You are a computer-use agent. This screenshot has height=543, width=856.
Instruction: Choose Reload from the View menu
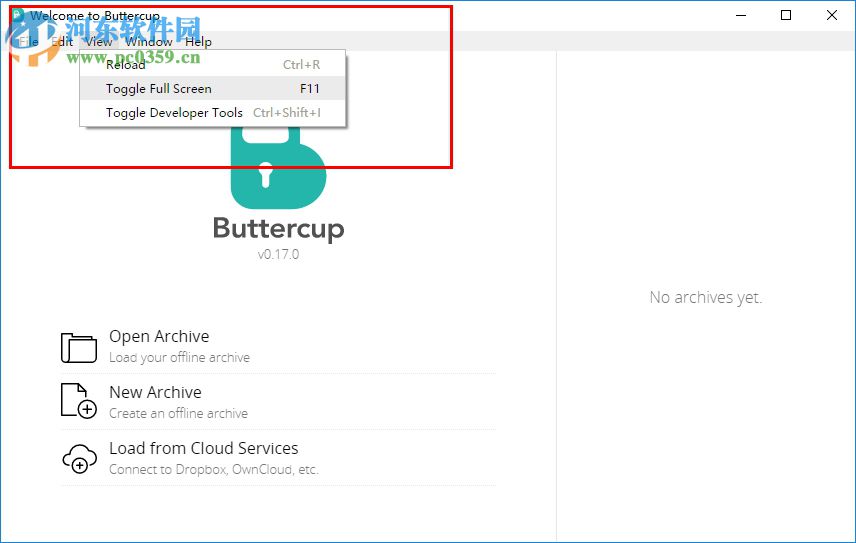pyautogui.click(x=212, y=64)
